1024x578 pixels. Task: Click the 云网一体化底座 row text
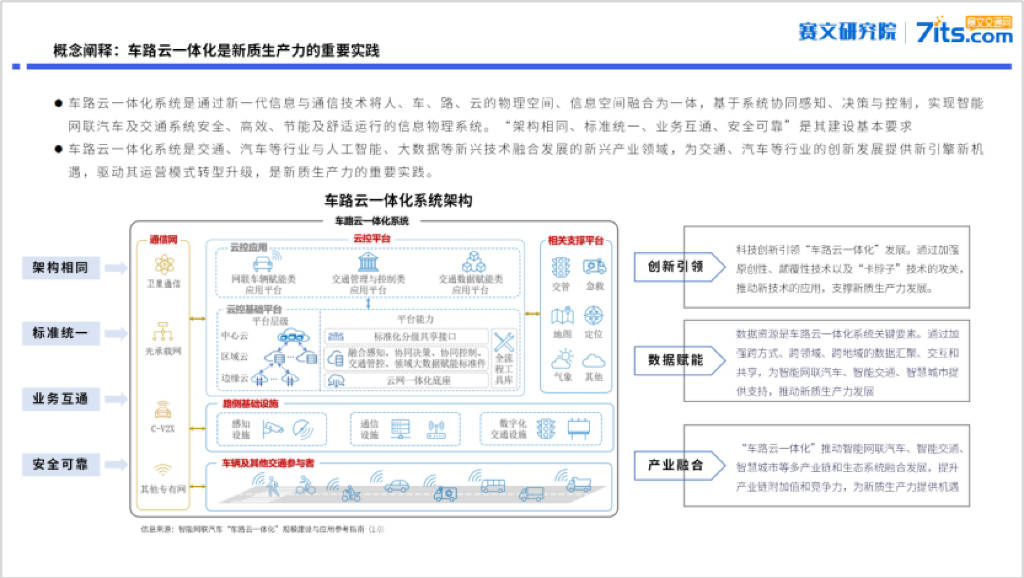pos(418,380)
